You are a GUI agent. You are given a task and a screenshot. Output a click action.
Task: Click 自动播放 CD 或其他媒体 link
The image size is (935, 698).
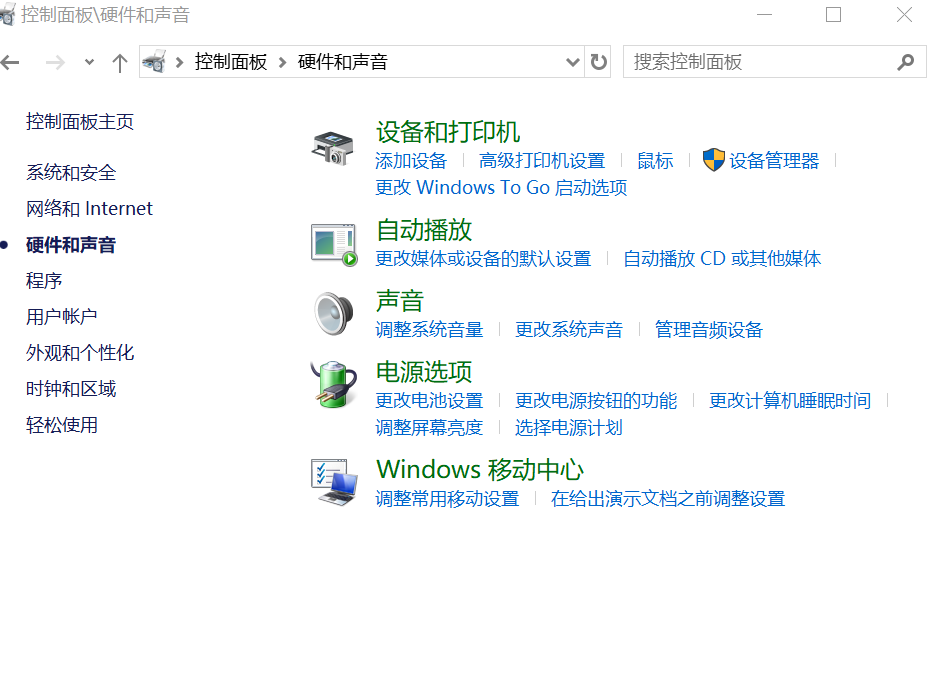click(722, 259)
